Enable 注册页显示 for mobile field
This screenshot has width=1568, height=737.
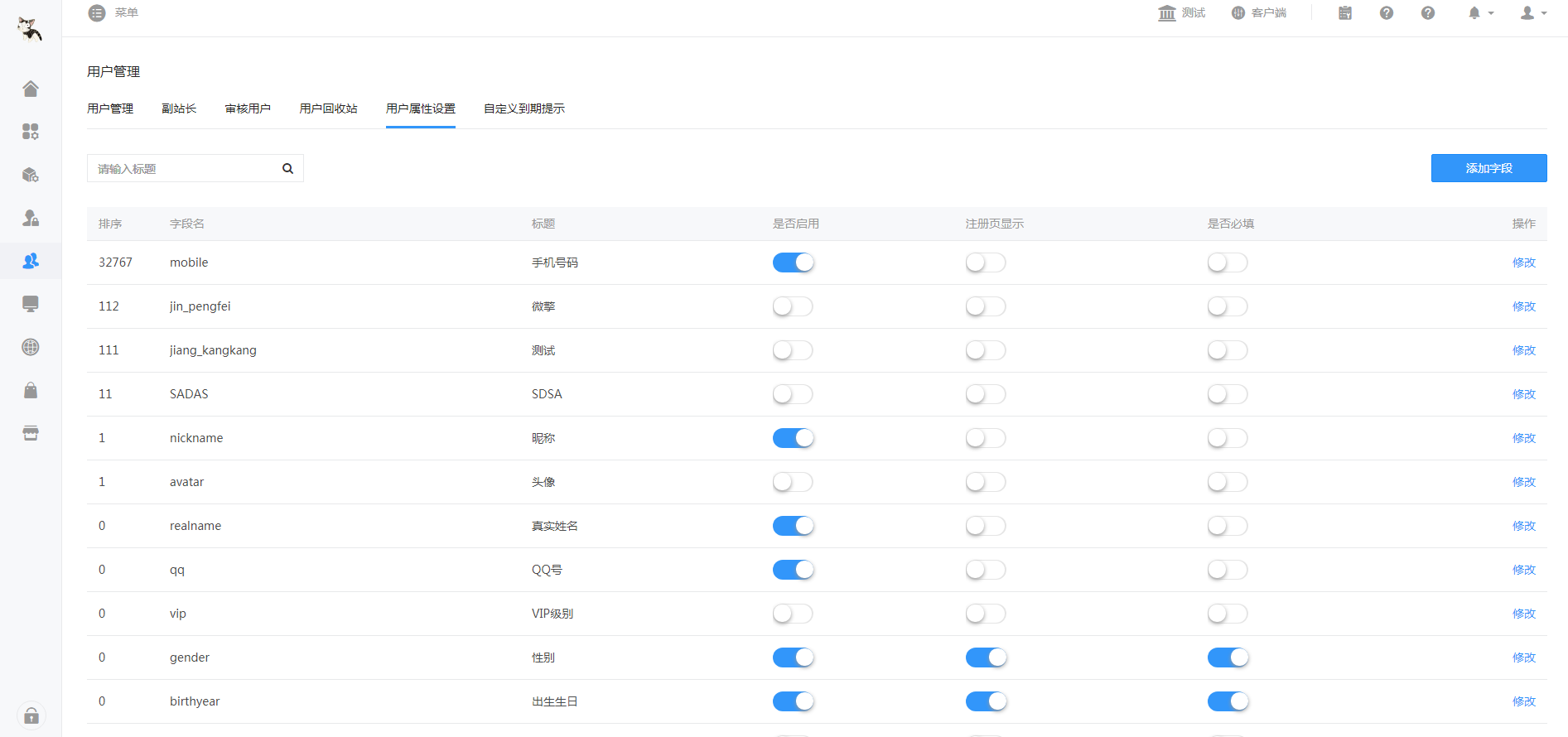pyautogui.click(x=986, y=263)
